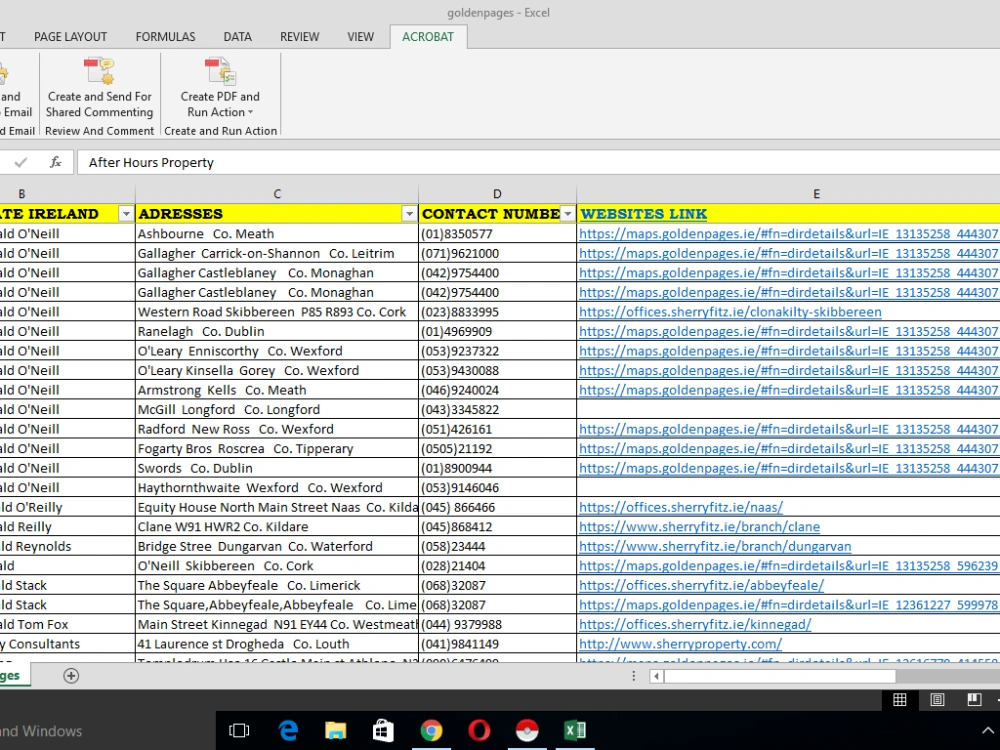Open the sherryfitz abbeyfeale link
Screen dimensions: 1000x750
[x=702, y=585]
